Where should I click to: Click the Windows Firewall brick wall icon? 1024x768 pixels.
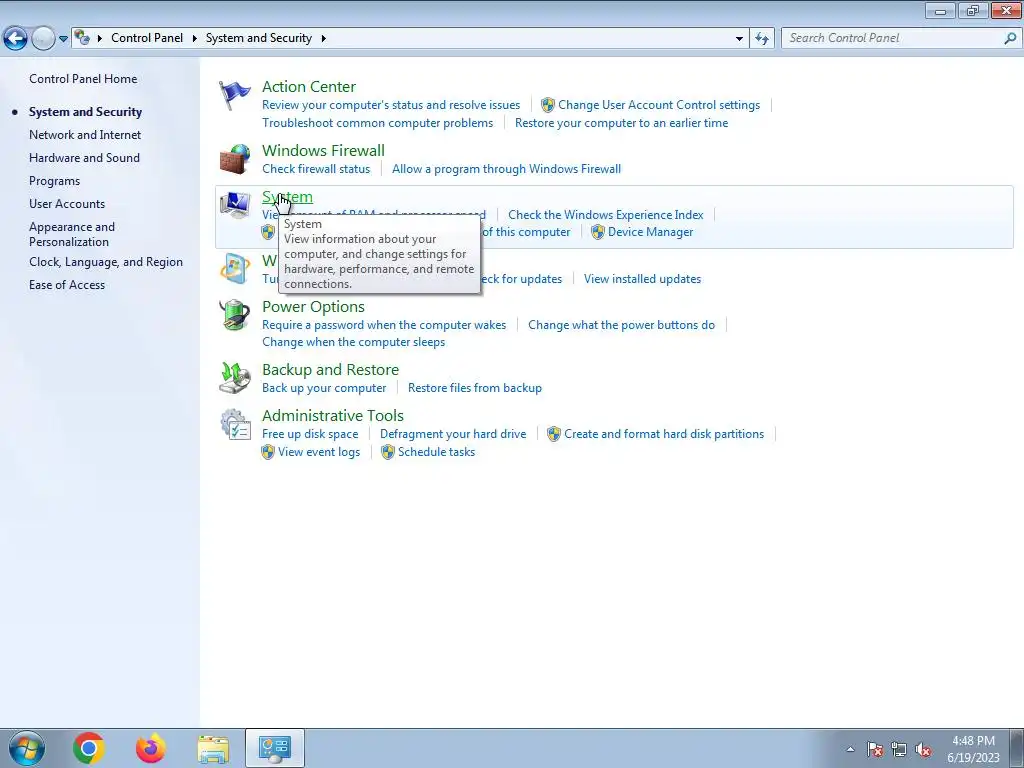(x=234, y=159)
